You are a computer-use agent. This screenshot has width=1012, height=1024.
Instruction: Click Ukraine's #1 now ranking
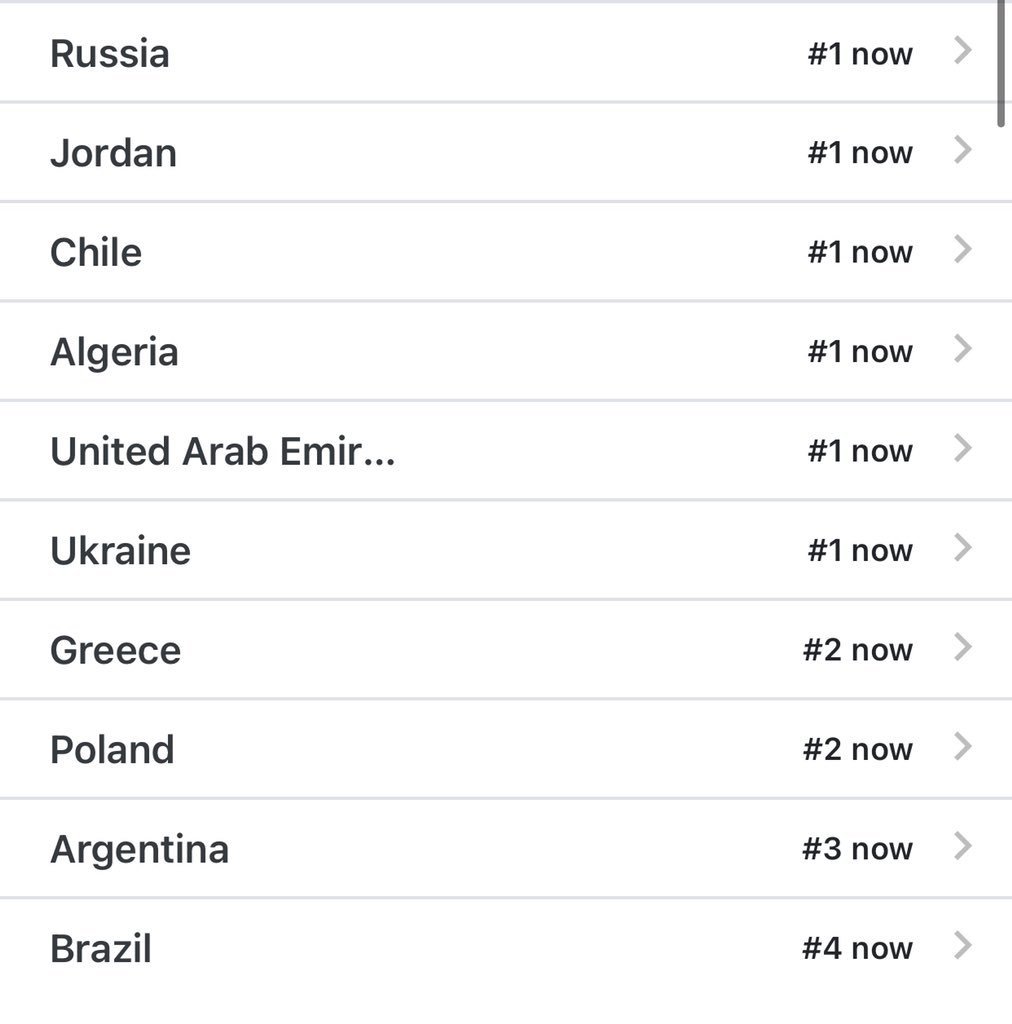[x=860, y=551]
